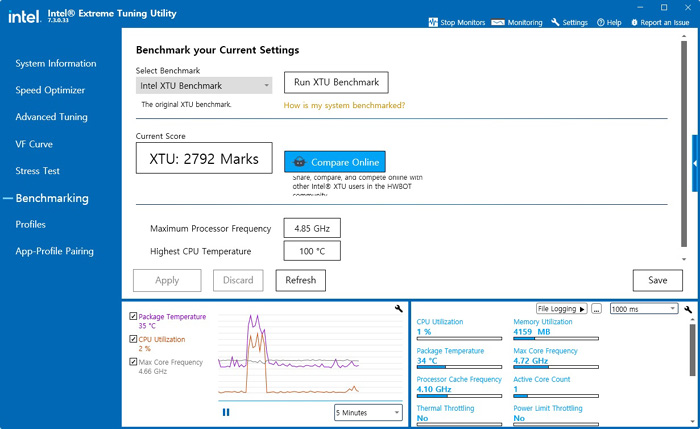Click Max Core Frequency 4.72 GHz tile
Screen dimensions: 700x429
[556, 358]
